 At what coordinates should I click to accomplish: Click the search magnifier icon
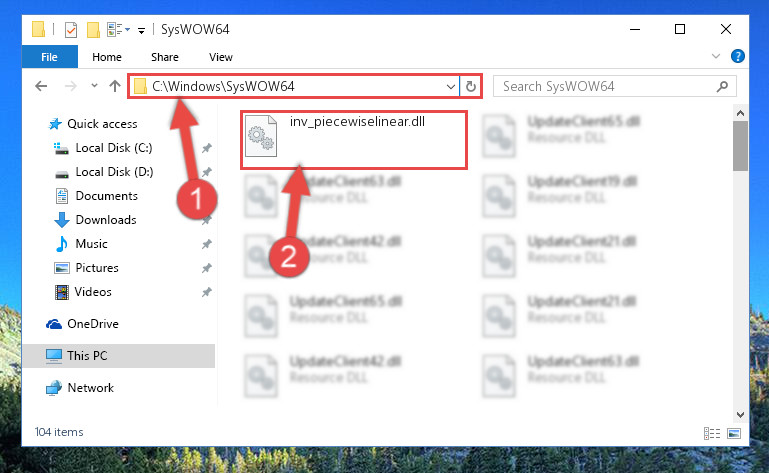[x=722, y=87]
